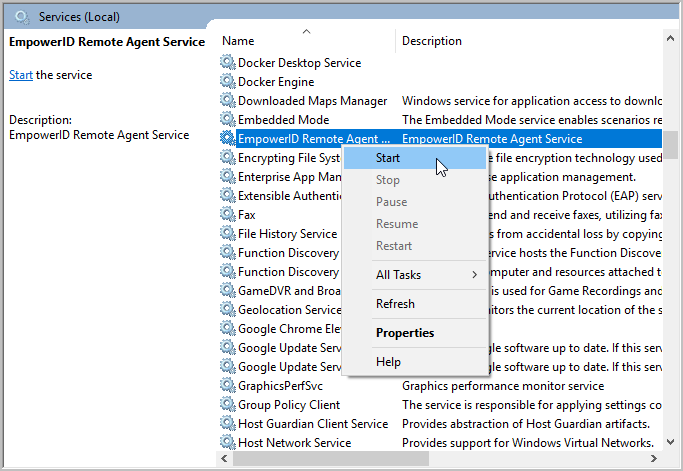Click the Host Network Service icon
The height and width of the screenshot is (471, 683).
pyautogui.click(x=228, y=443)
